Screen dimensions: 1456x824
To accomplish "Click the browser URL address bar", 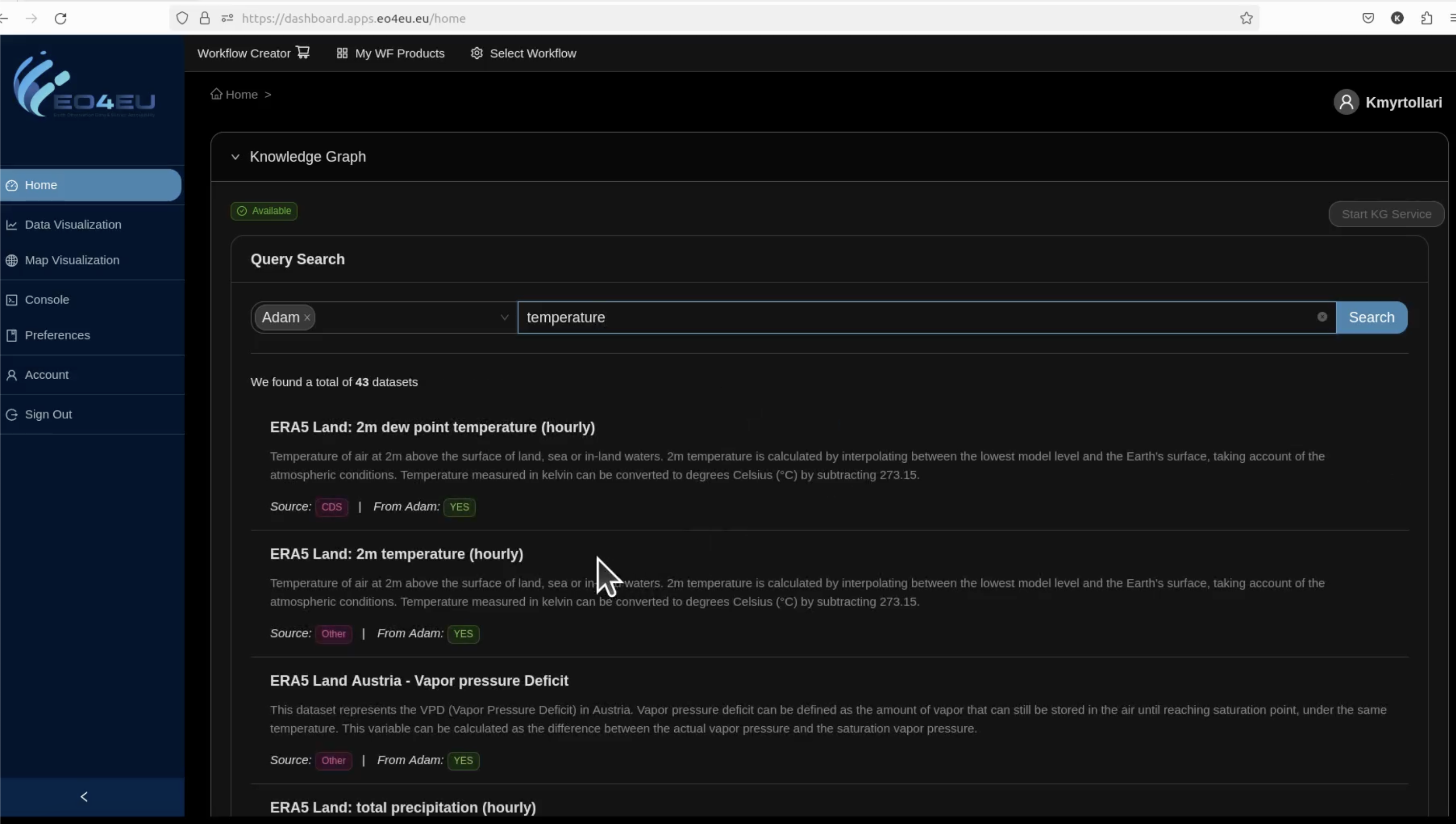I will (713, 18).
